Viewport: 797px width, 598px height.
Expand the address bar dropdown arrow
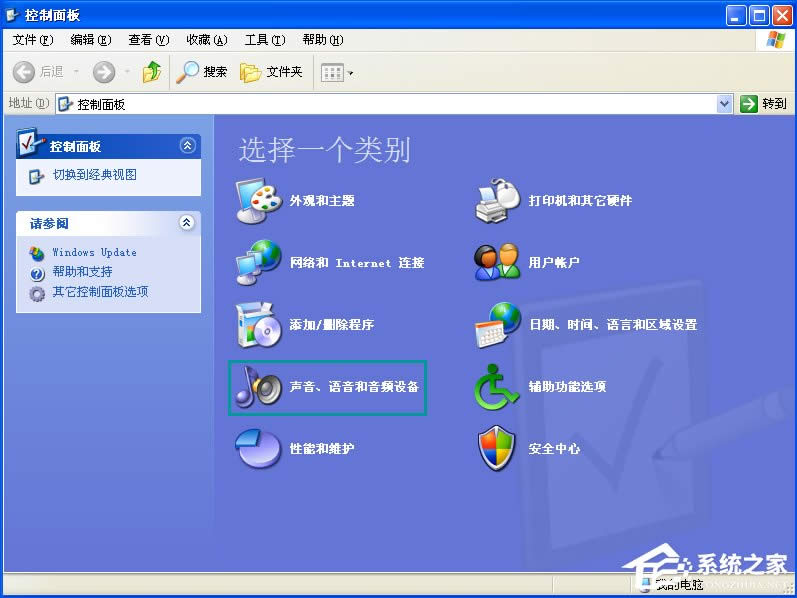tap(725, 104)
